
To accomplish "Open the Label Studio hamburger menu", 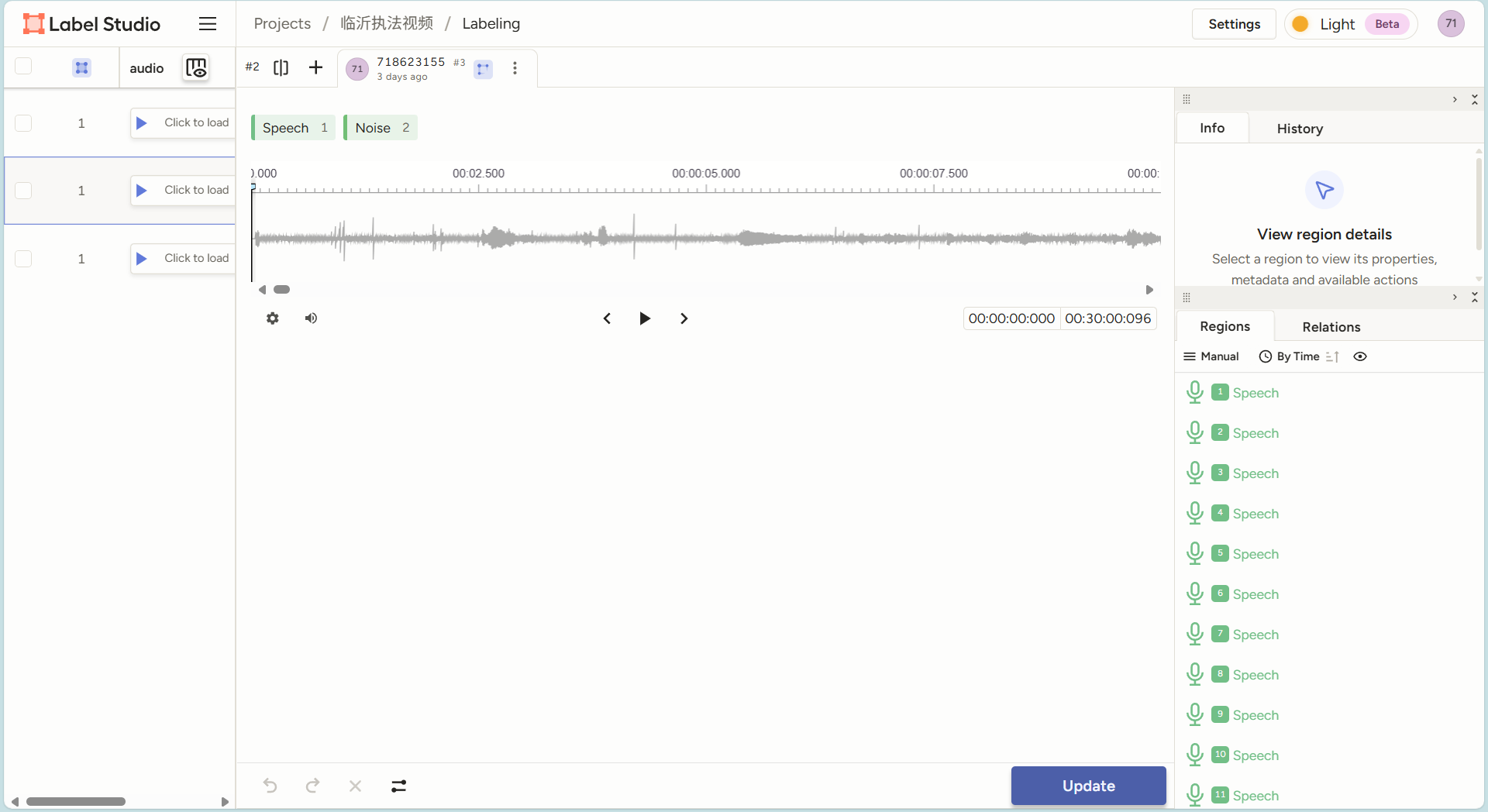I will (x=207, y=24).
